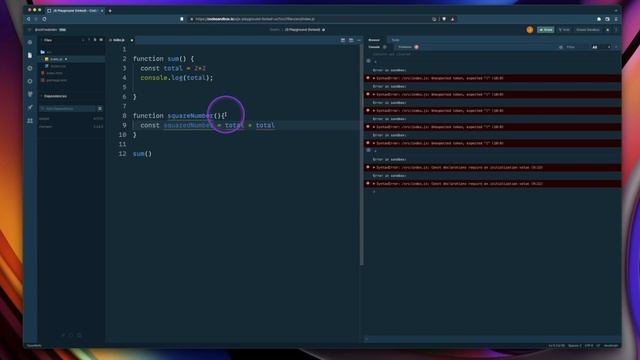This screenshot has width=640, height=360.
Task: Click the bookmark icon left of the URL
Action: 182,19
